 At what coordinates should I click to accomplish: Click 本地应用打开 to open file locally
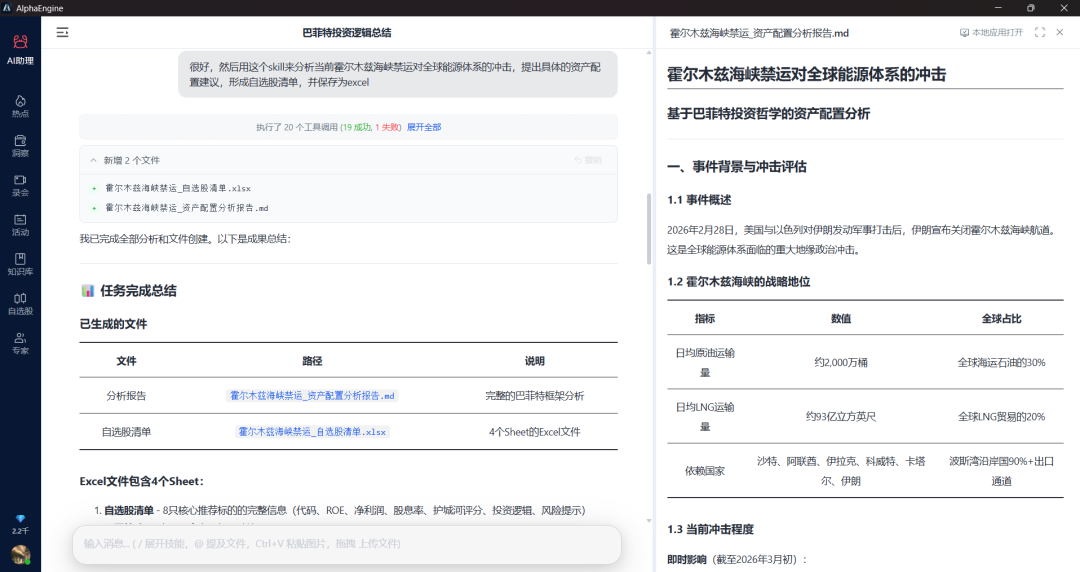[x=991, y=32]
